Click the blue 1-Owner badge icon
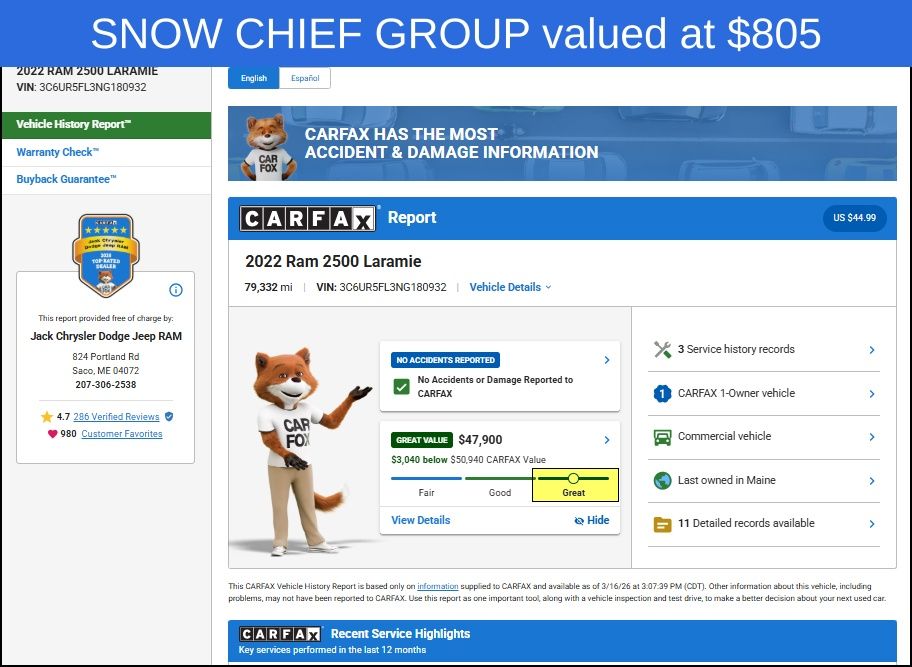Image resolution: width=912 pixels, height=667 pixels. click(662, 393)
